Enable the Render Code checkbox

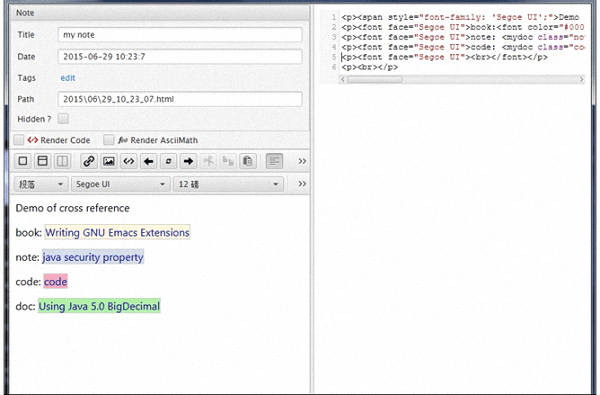[19, 140]
